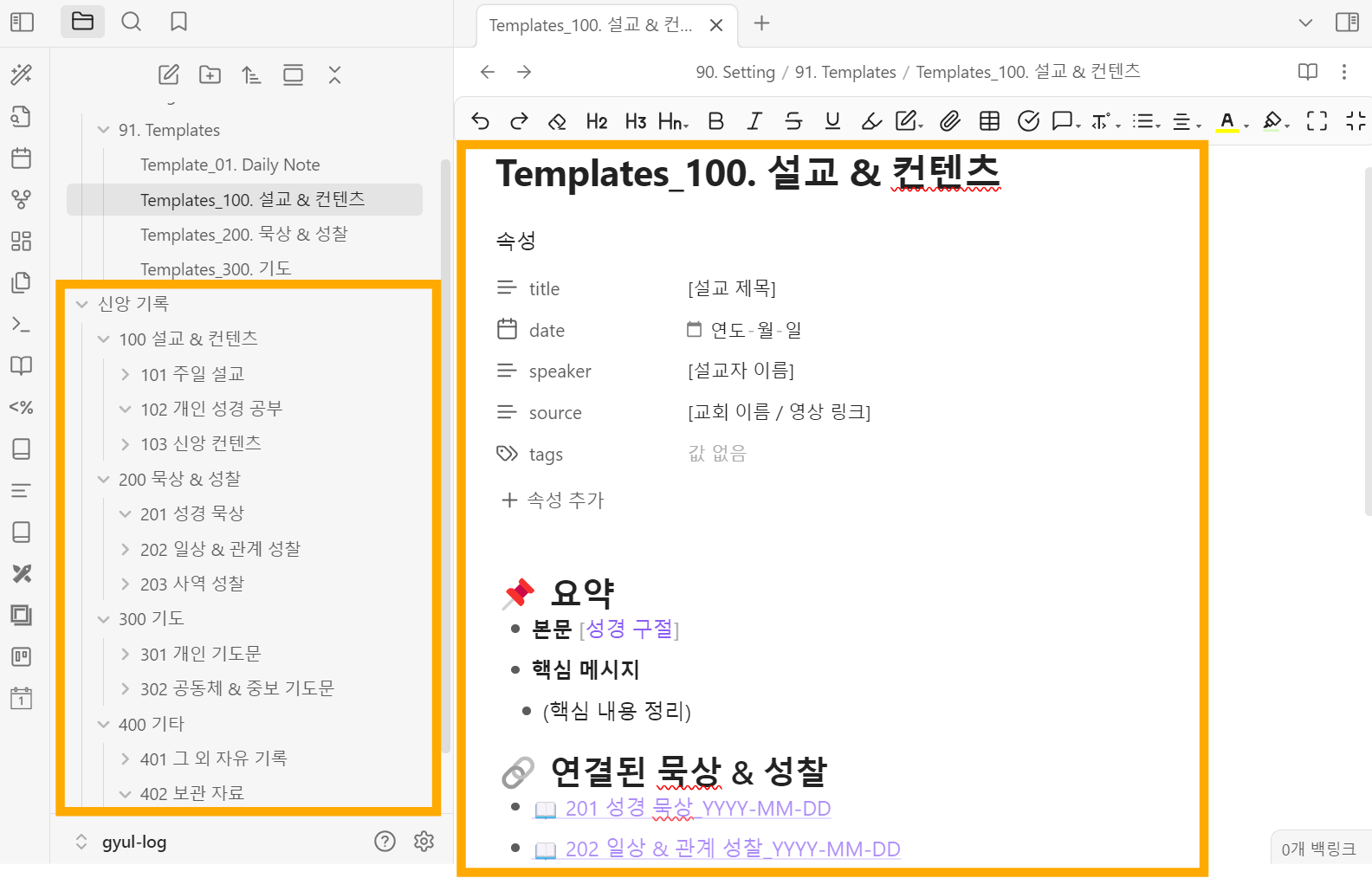
Task: Open Templates_300. 기도 file
Action: [x=216, y=268]
